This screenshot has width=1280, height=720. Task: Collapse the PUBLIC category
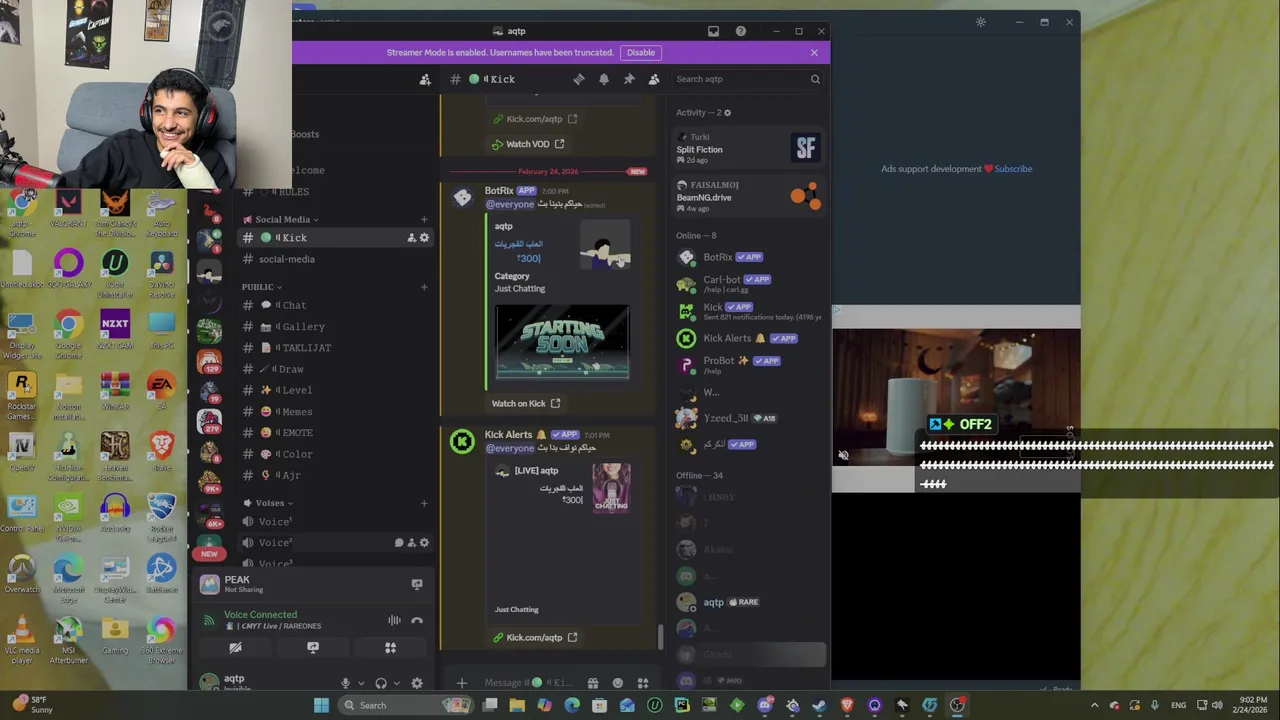coord(262,287)
